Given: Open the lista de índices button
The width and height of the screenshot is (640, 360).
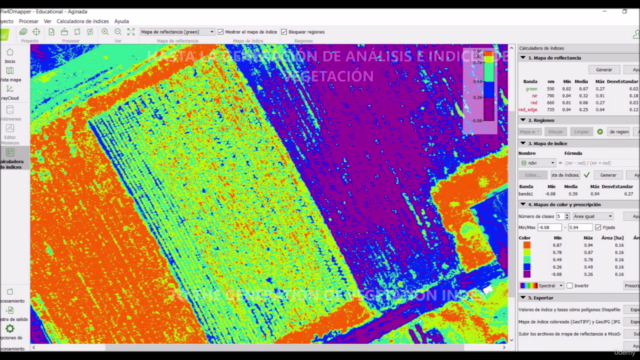Looking at the screenshot, I should [565, 175].
